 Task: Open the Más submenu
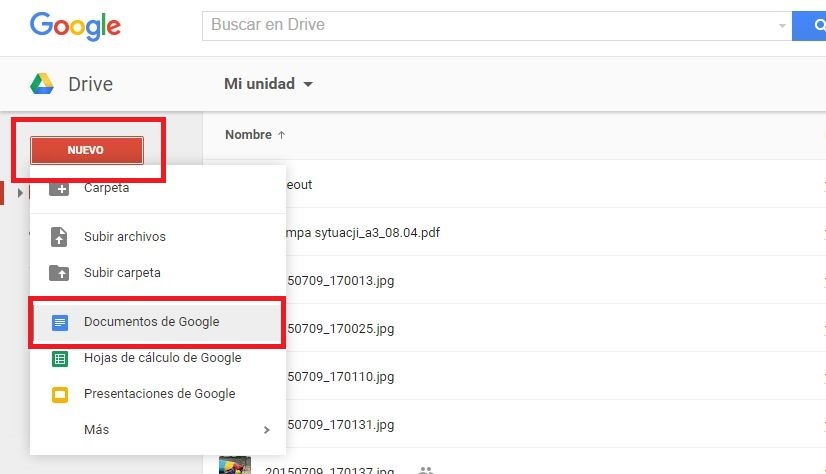point(158,430)
